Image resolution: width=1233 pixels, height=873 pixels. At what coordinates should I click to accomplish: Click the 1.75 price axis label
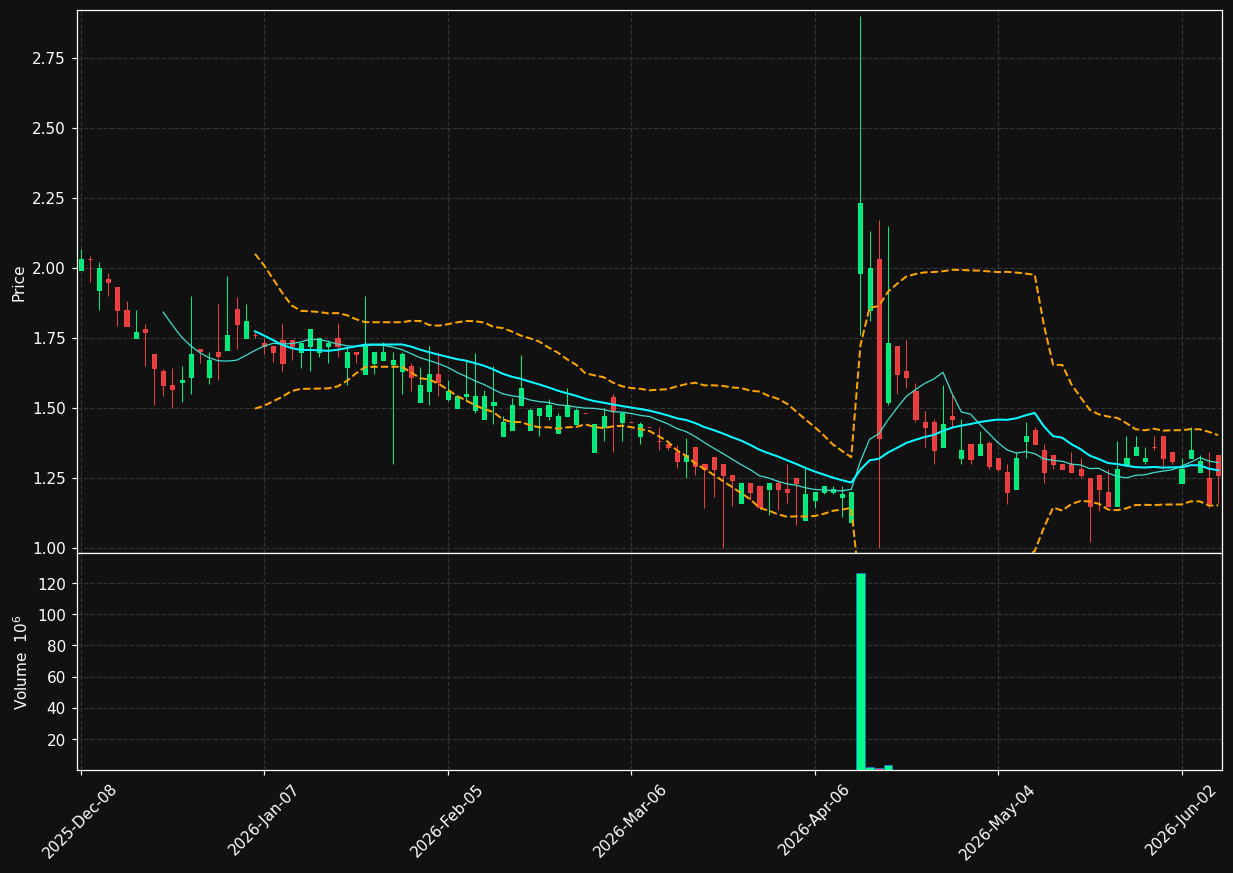click(48, 339)
